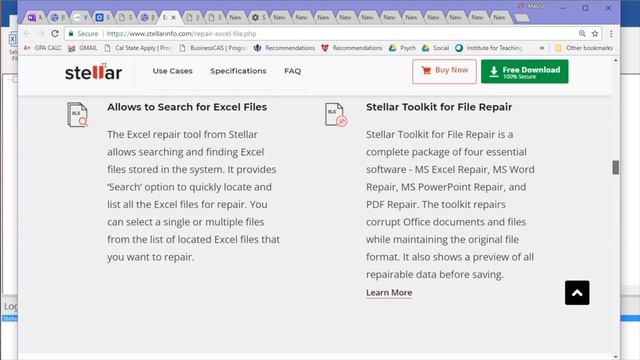640x360 pixels.
Task: Click the XLS toolkit repair icon
Action: (x=336, y=115)
